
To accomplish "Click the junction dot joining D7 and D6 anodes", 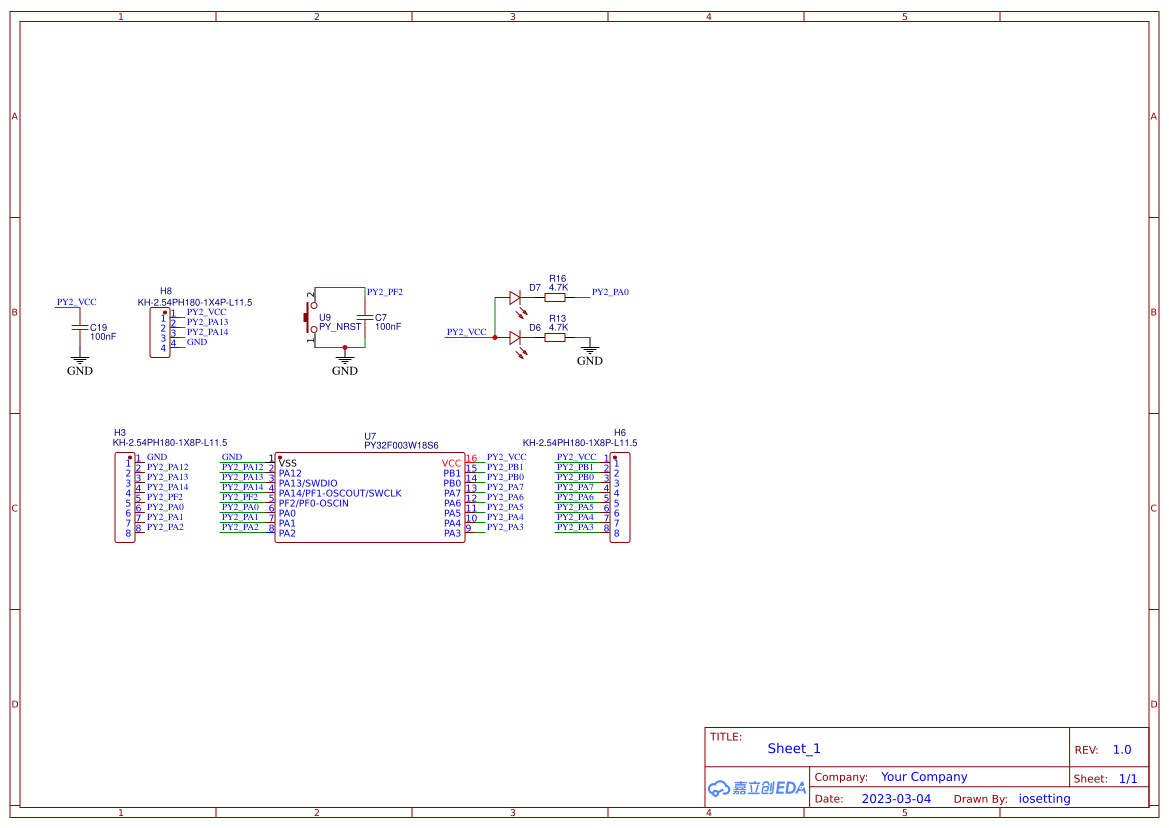I will 495,338.
